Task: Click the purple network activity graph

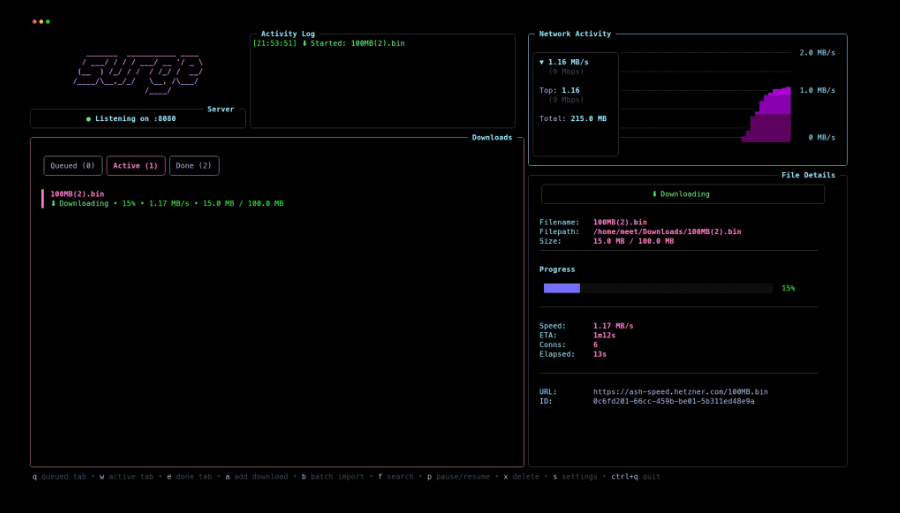Action: [767, 114]
